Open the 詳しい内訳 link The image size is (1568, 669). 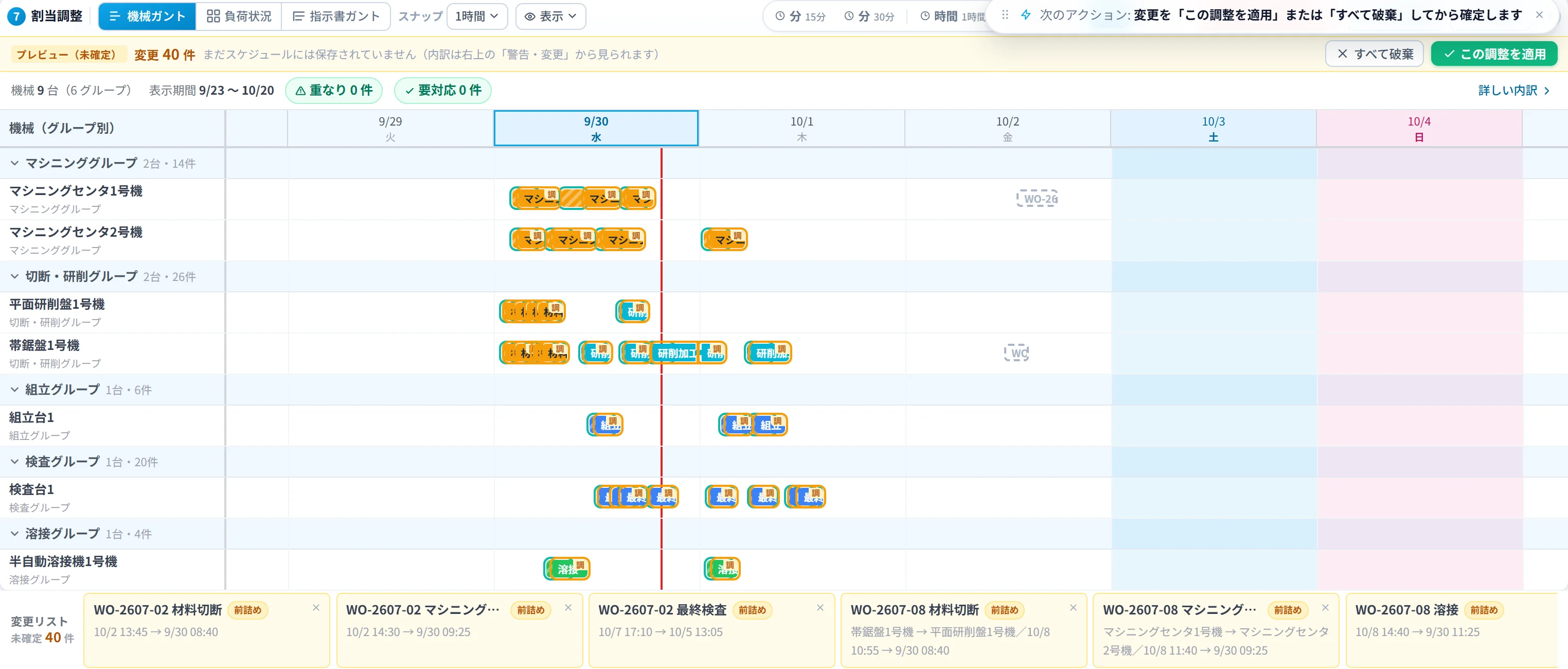click(1514, 91)
